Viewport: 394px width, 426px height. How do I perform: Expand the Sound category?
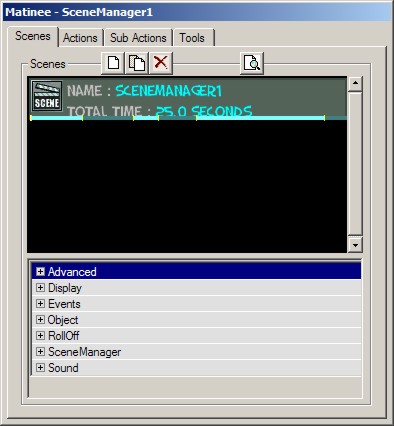[40, 368]
